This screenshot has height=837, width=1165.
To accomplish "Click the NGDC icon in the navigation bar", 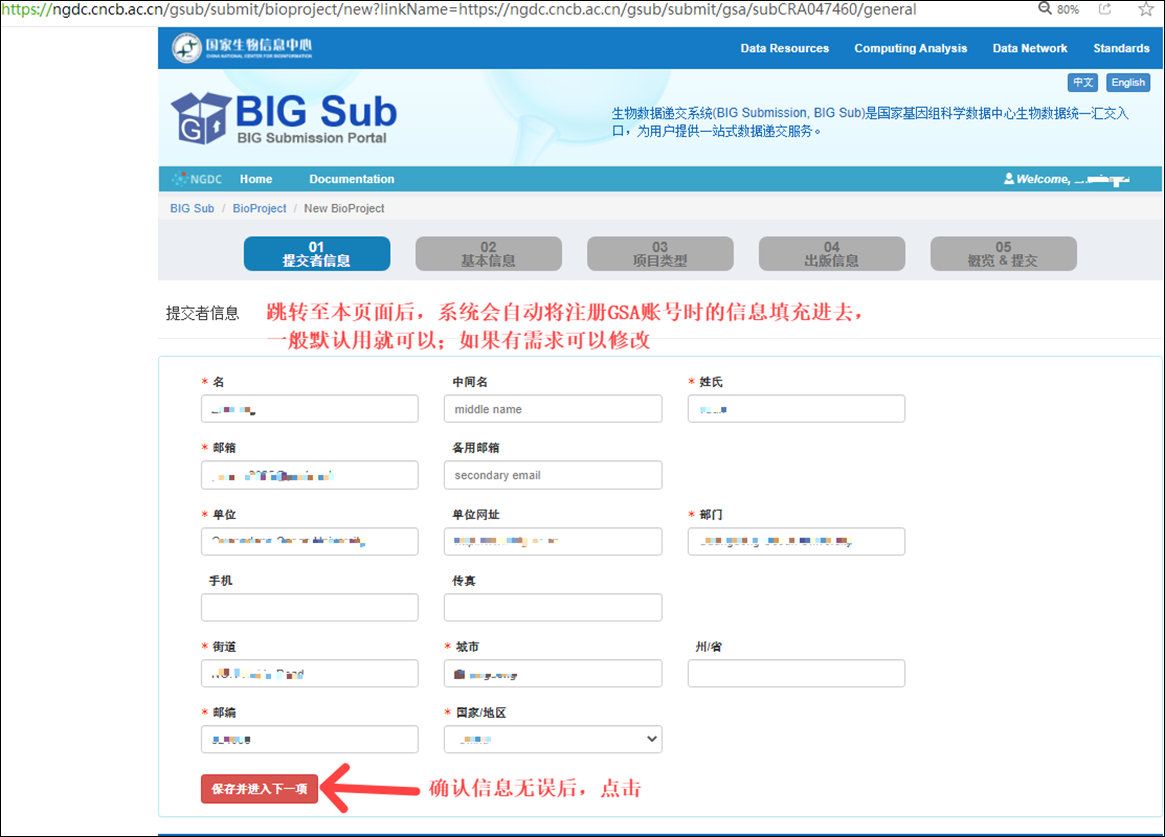I will coord(180,178).
